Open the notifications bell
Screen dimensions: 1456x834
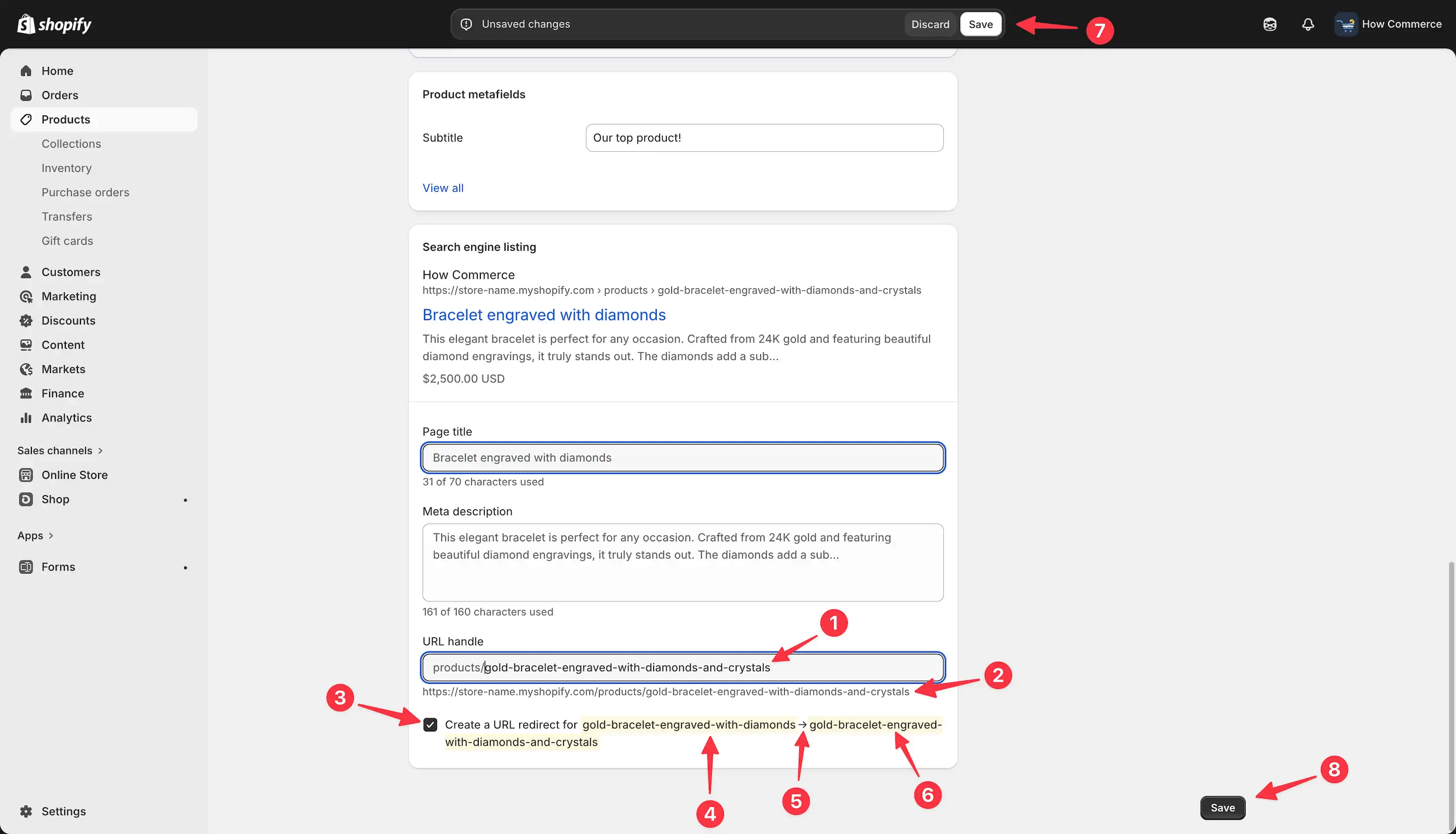pos(1308,24)
